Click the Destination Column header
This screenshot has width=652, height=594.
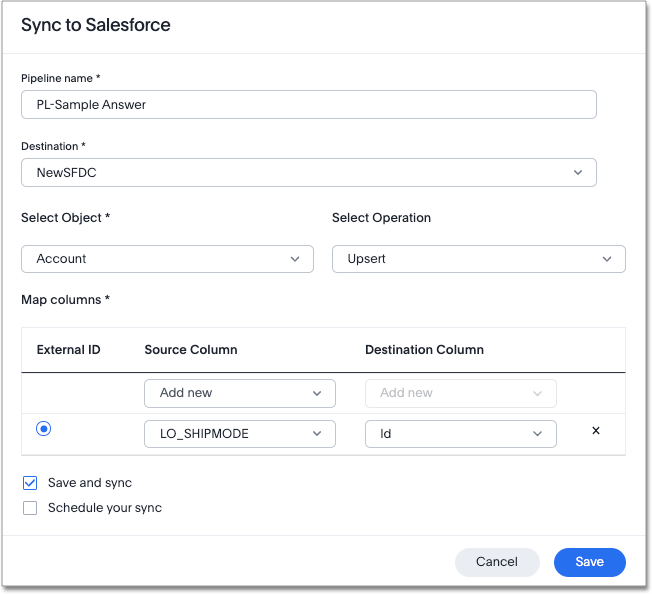point(424,350)
